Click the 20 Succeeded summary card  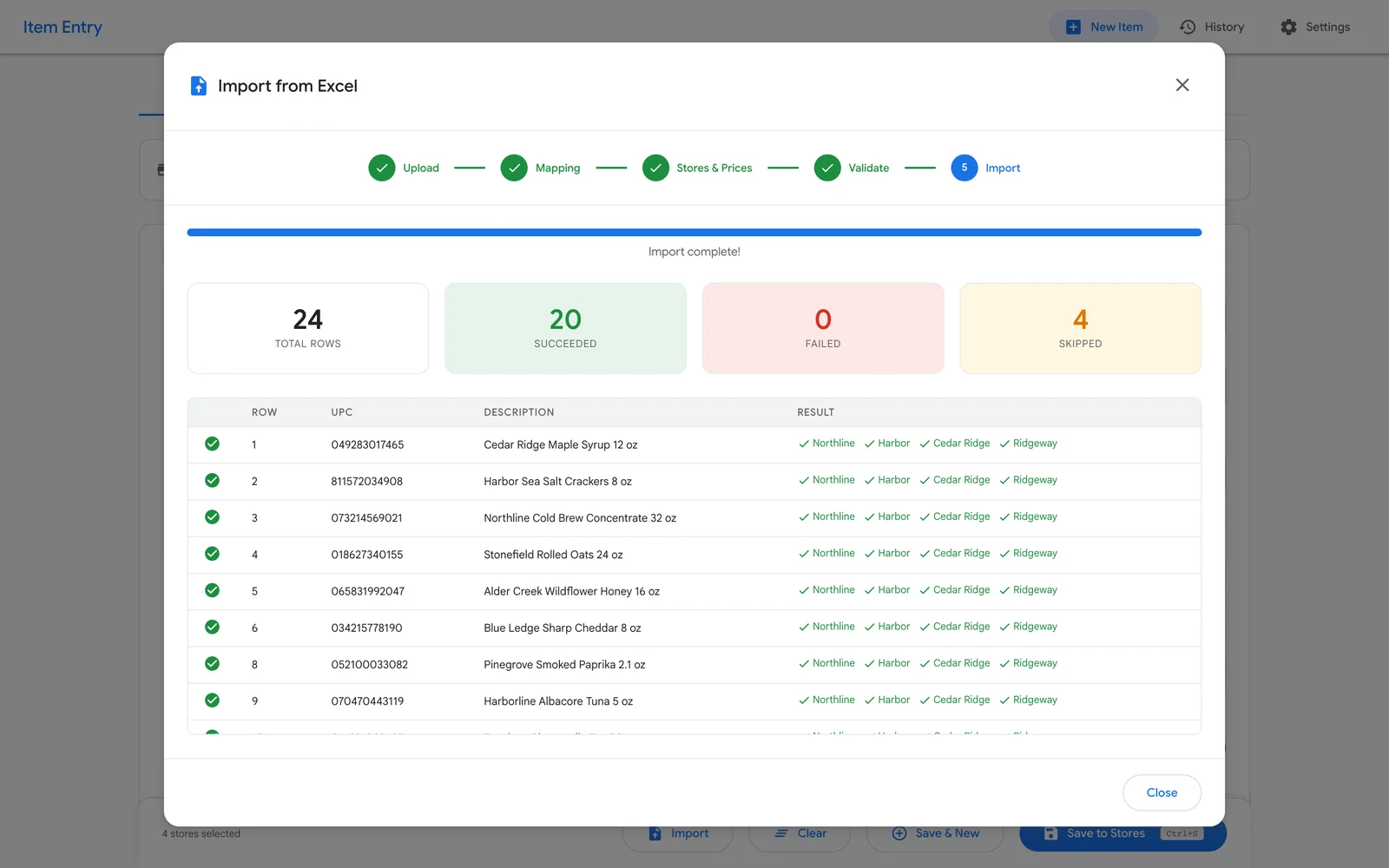click(x=565, y=328)
